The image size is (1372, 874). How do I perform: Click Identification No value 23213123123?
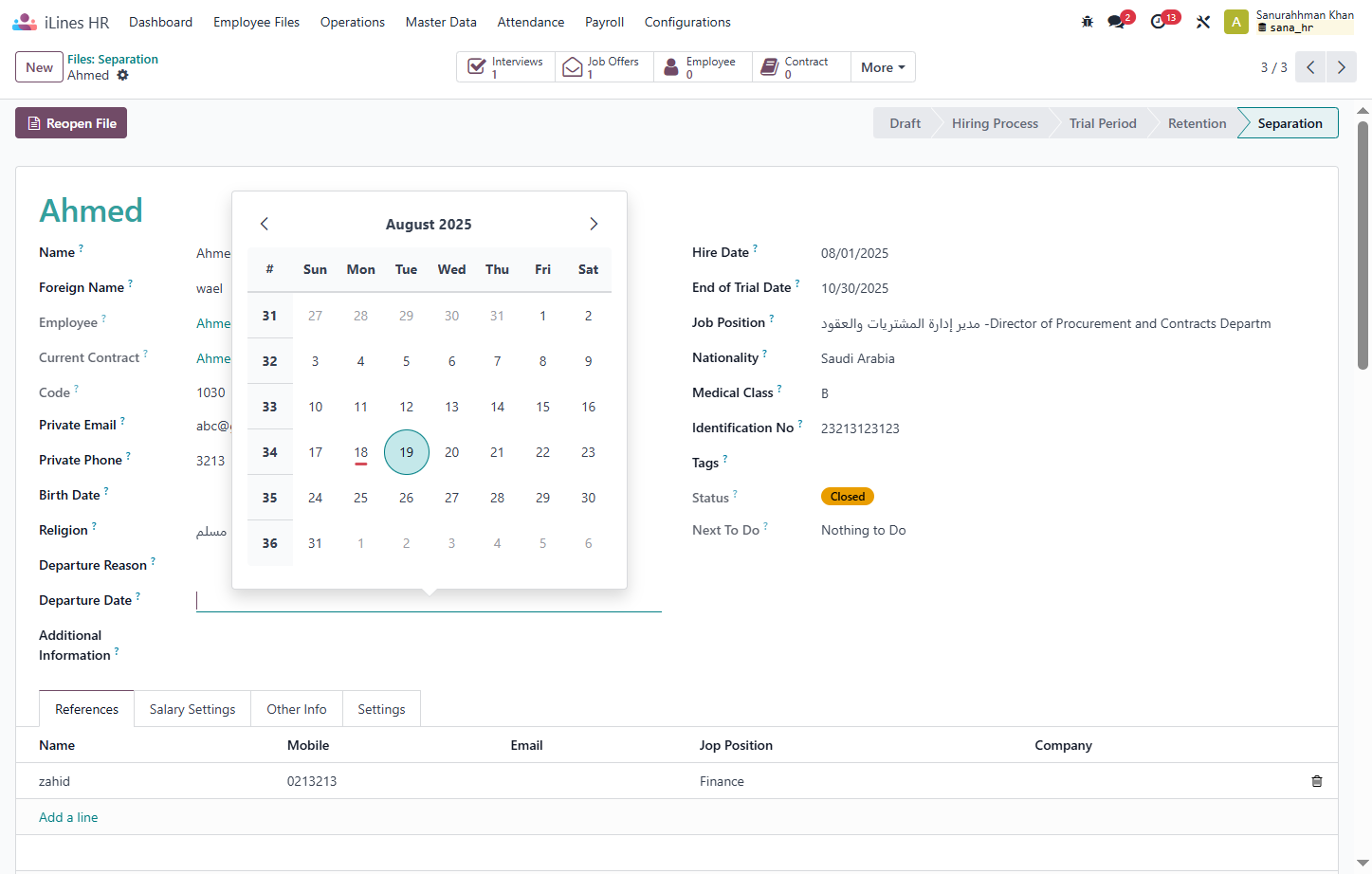click(x=860, y=428)
